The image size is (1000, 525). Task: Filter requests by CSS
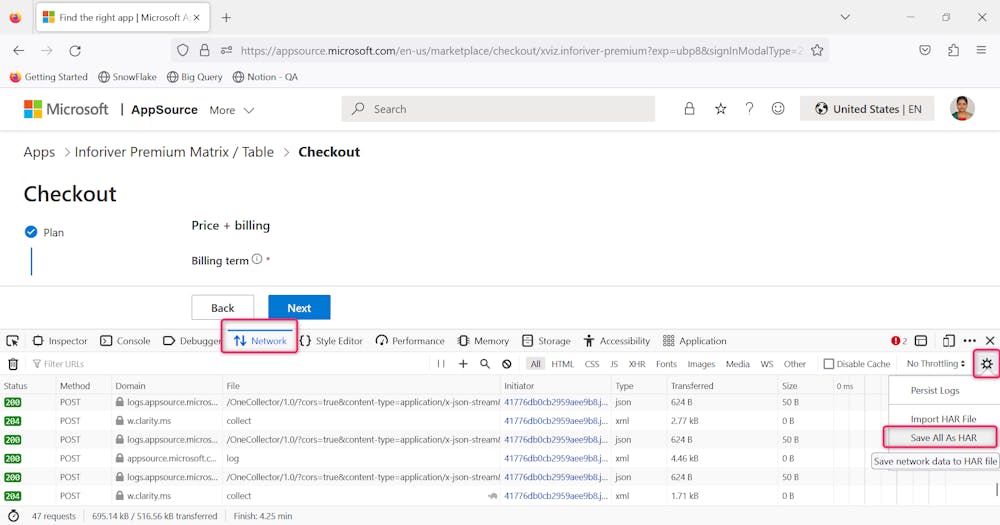pyautogui.click(x=592, y=364)
